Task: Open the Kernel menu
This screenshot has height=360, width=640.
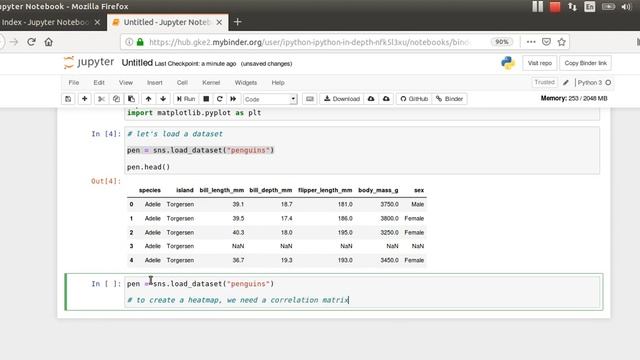Action: point(211,82)
